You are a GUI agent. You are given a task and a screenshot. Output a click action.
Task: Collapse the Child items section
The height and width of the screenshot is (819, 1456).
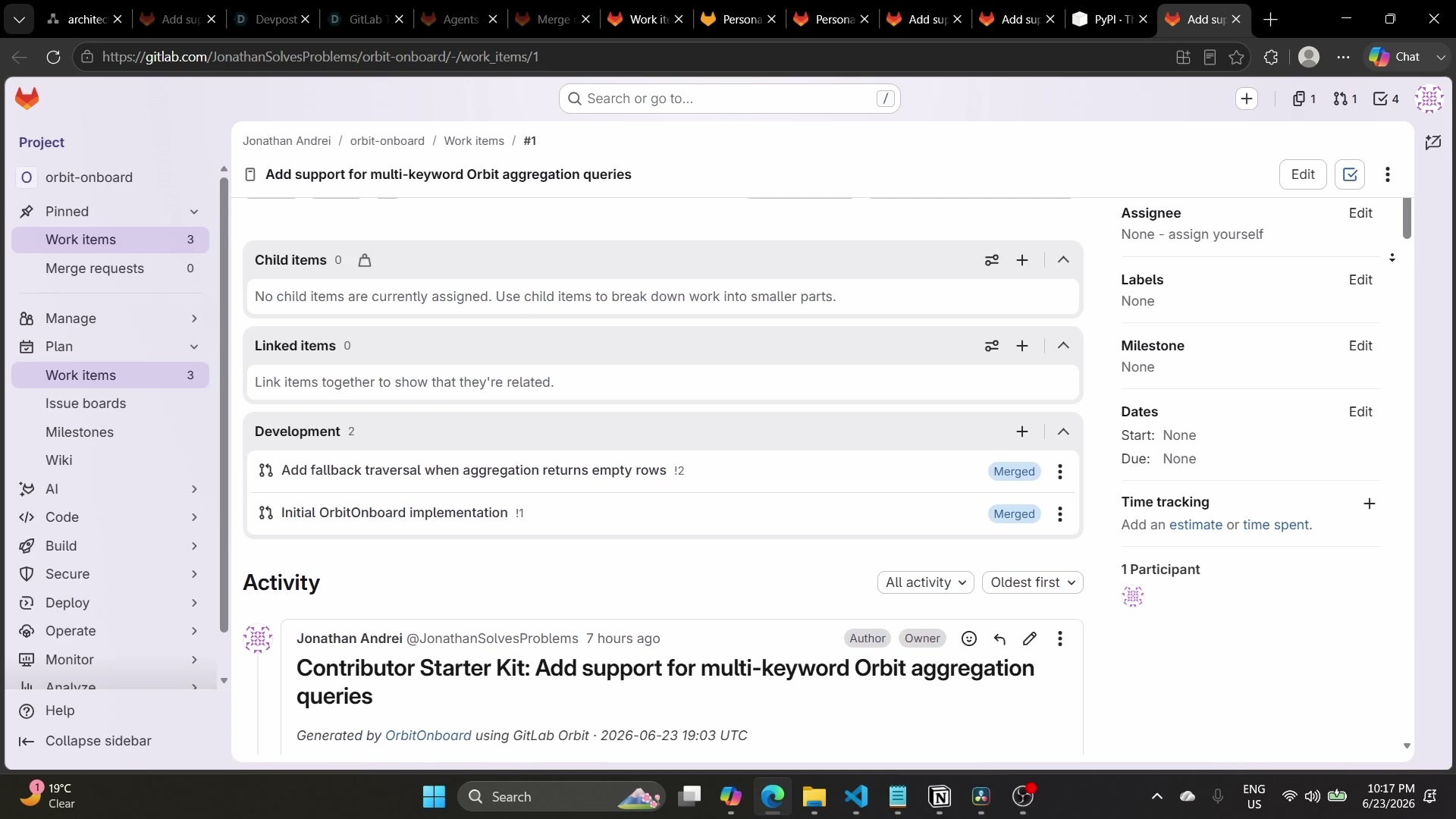click(x=1063, y=260)
